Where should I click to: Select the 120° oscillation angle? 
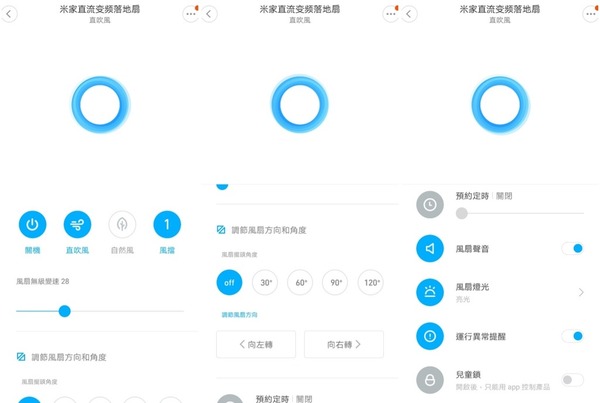(x=371, y=282)
